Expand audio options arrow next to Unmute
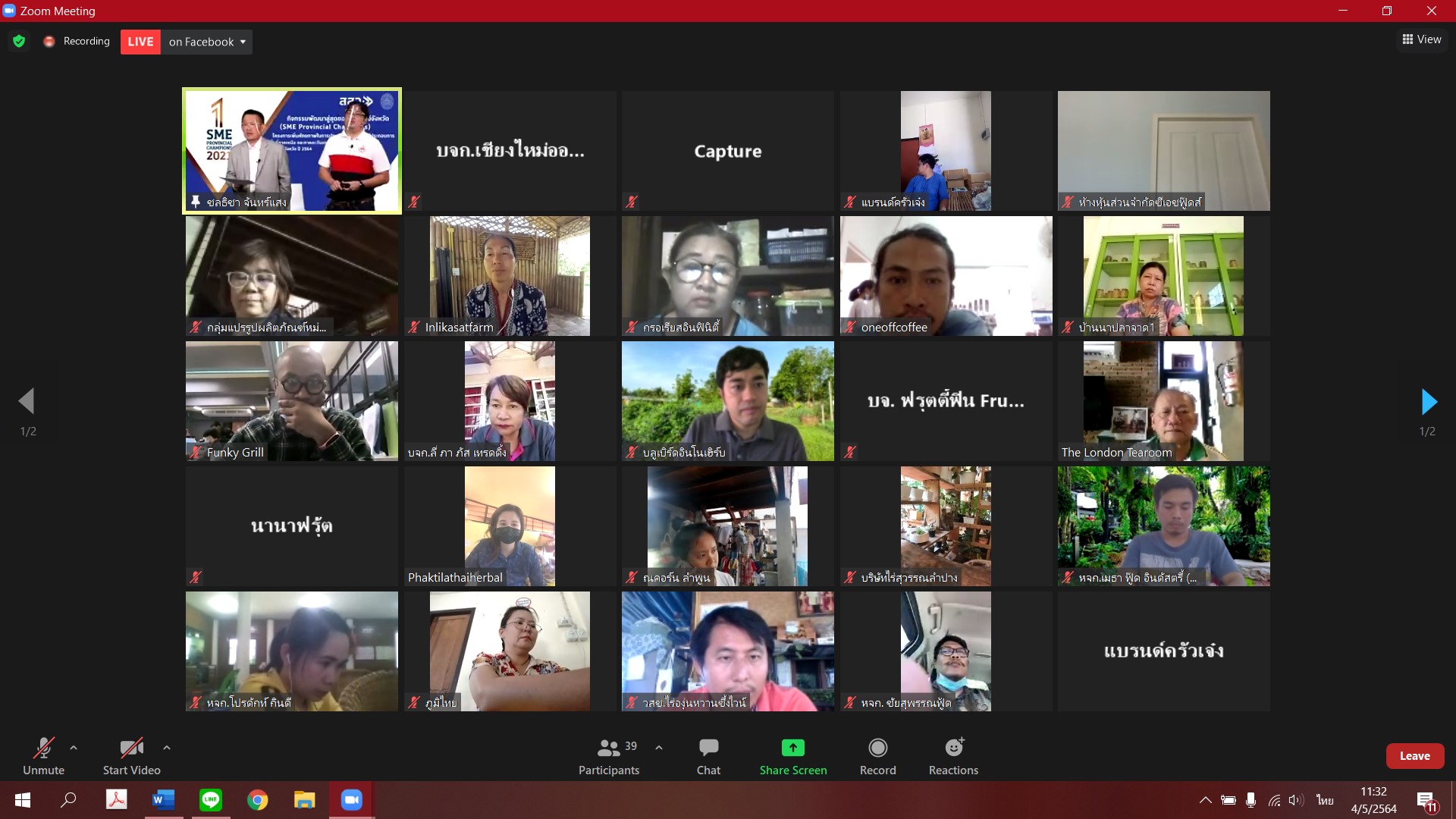 tap(74, 748)
